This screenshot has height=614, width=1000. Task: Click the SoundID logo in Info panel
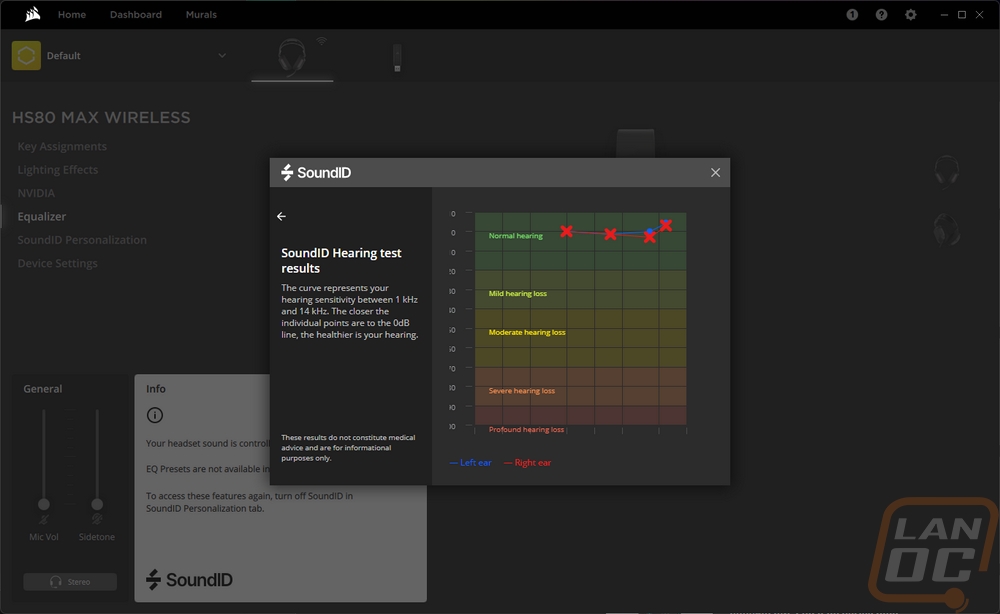pyautogui.click(x=189, y=580)
